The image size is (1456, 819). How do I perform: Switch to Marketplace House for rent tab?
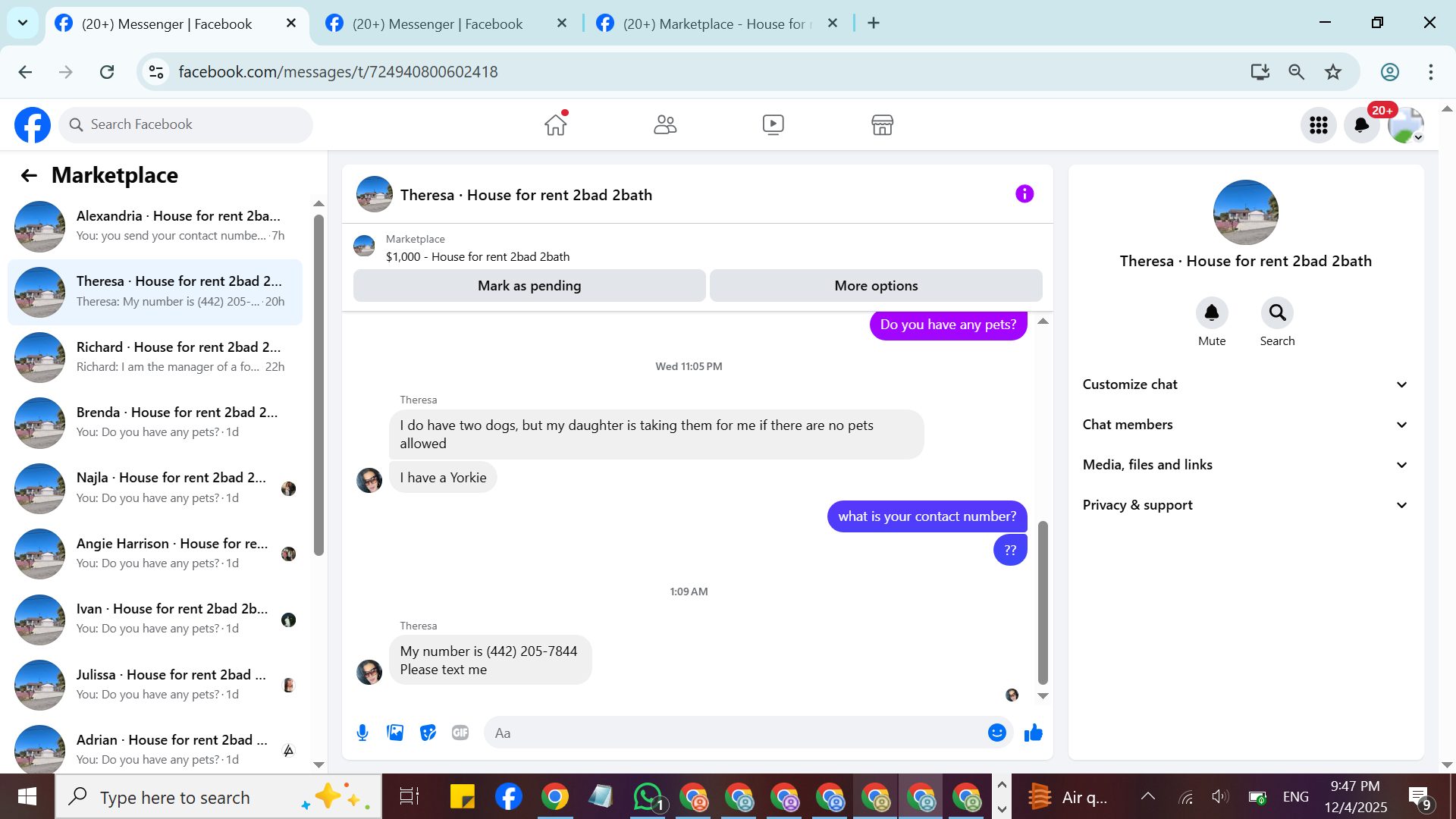click(x=713, y=24)
